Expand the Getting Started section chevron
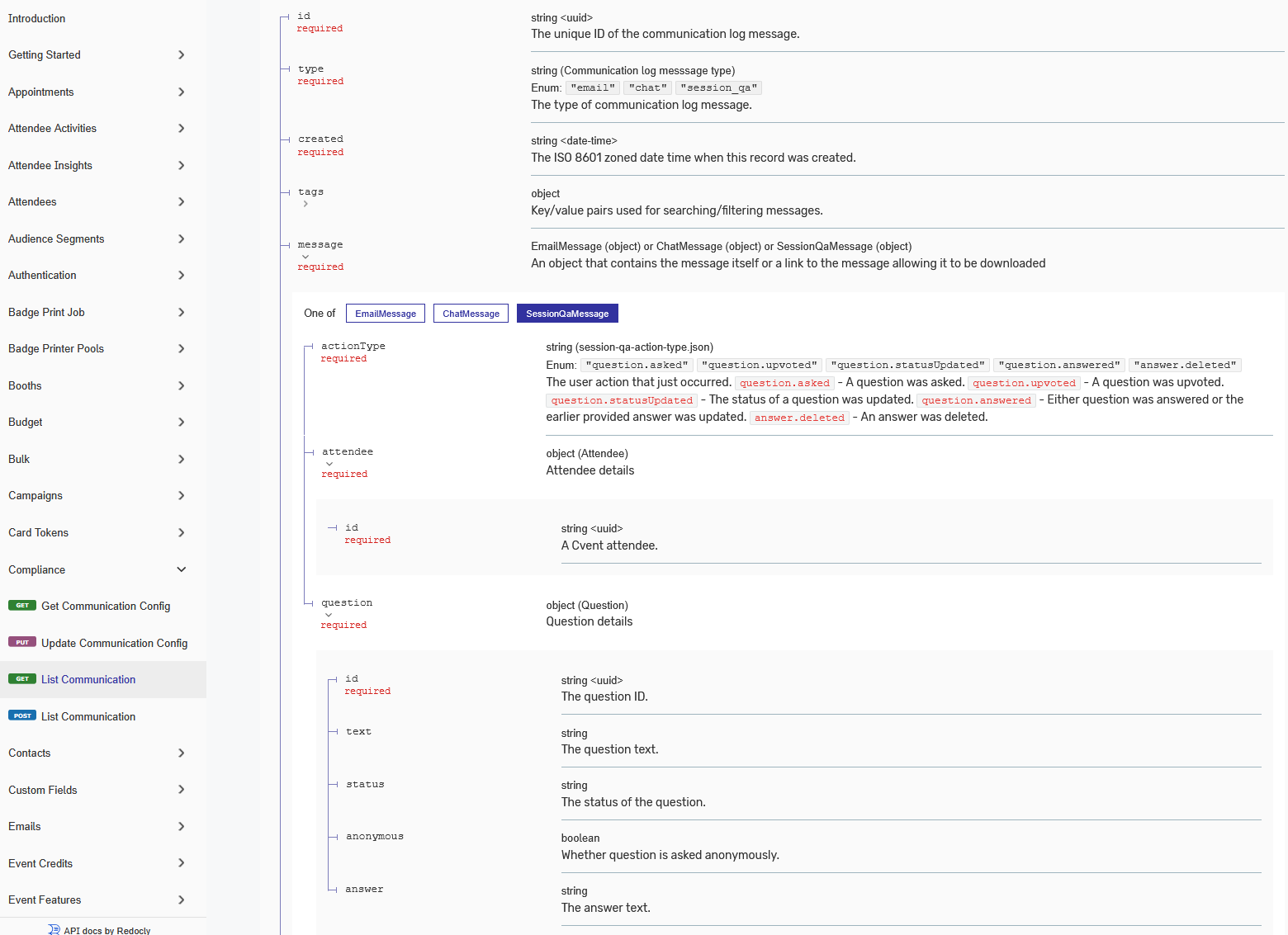This screenshot has width=1288, height=935. coord(182,55)
